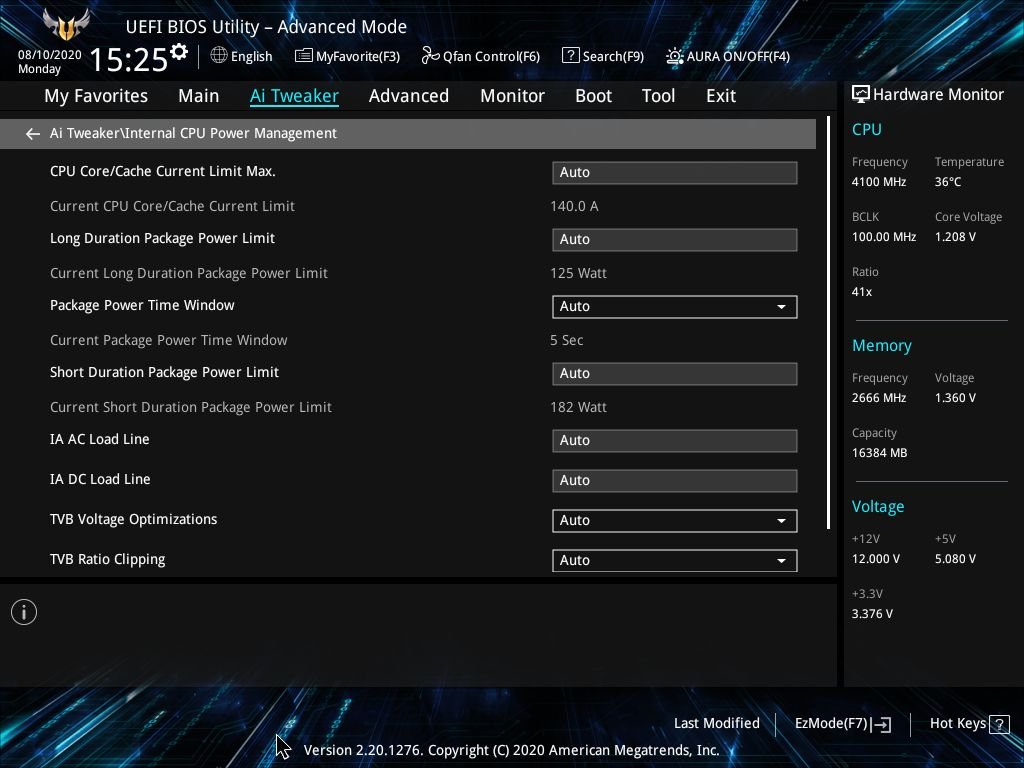Click the '1.208 V' core voltage value
The width and height of the screenshot is (1024, 768).
(955, 237)
